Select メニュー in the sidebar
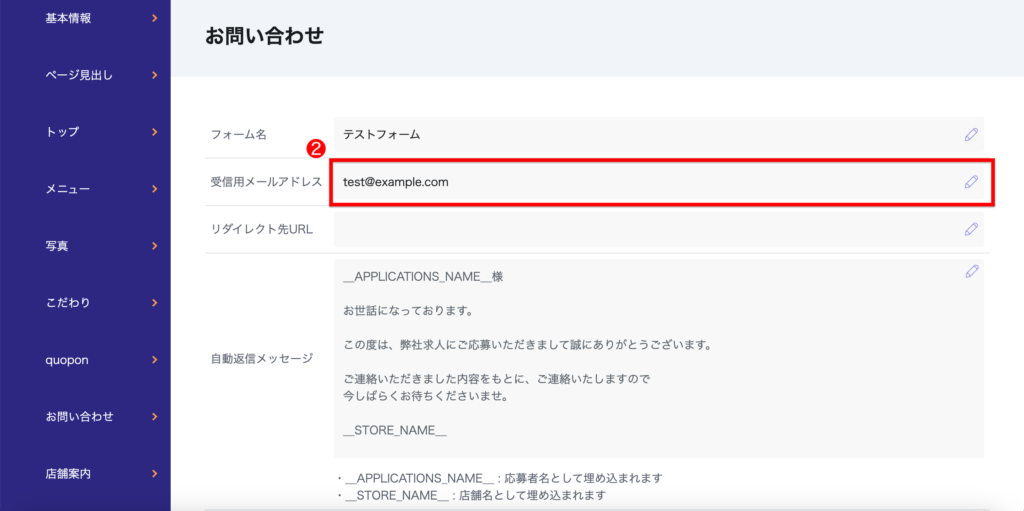 pyautogui.click(x=67, y=189)
